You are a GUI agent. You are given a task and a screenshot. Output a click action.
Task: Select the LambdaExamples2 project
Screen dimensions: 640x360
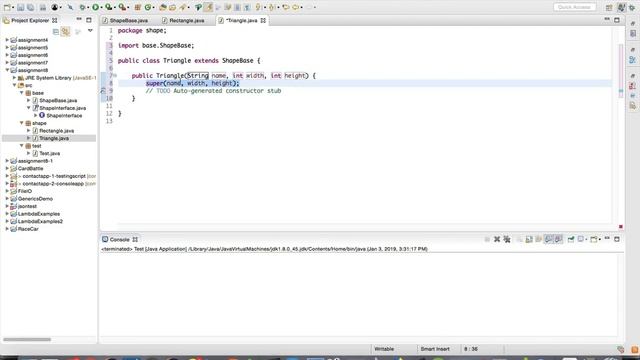[40, 221]
